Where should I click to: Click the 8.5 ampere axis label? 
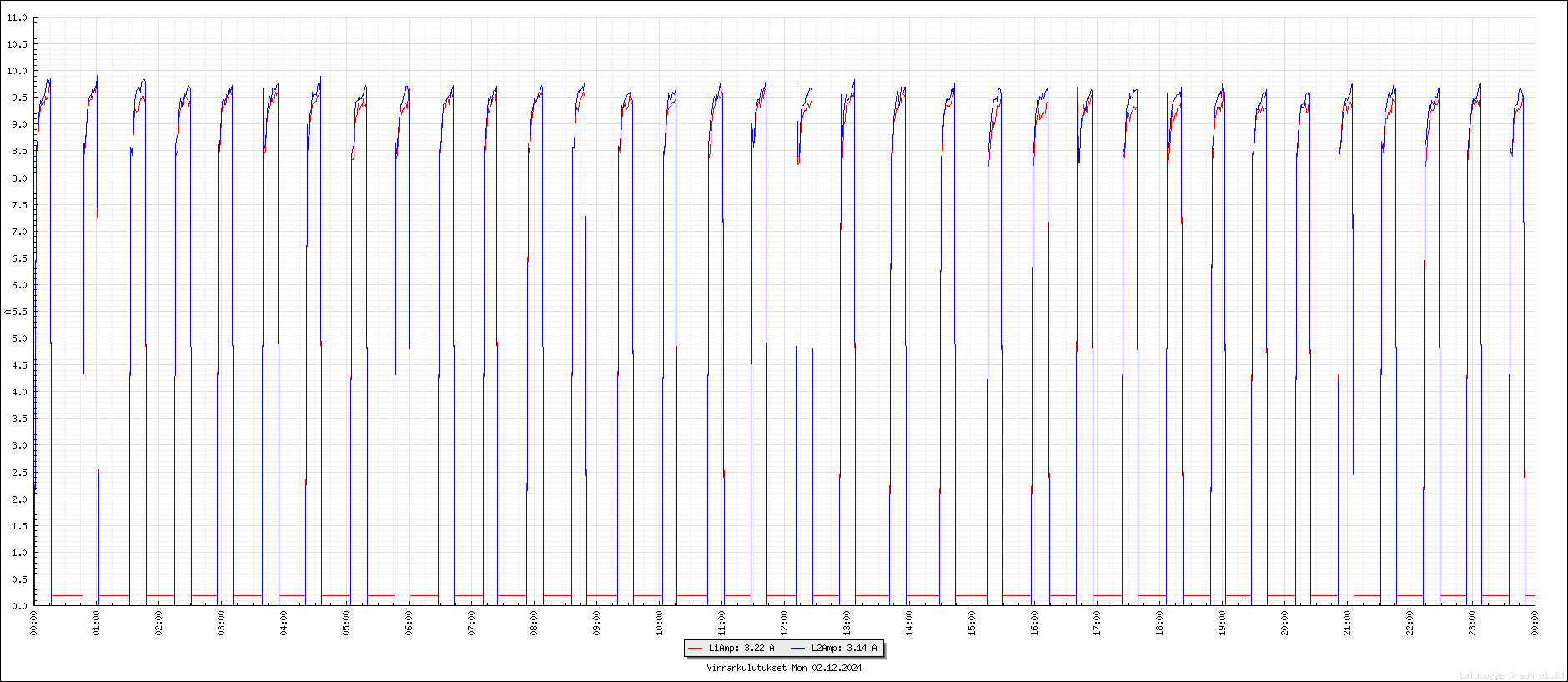[19, 151]
